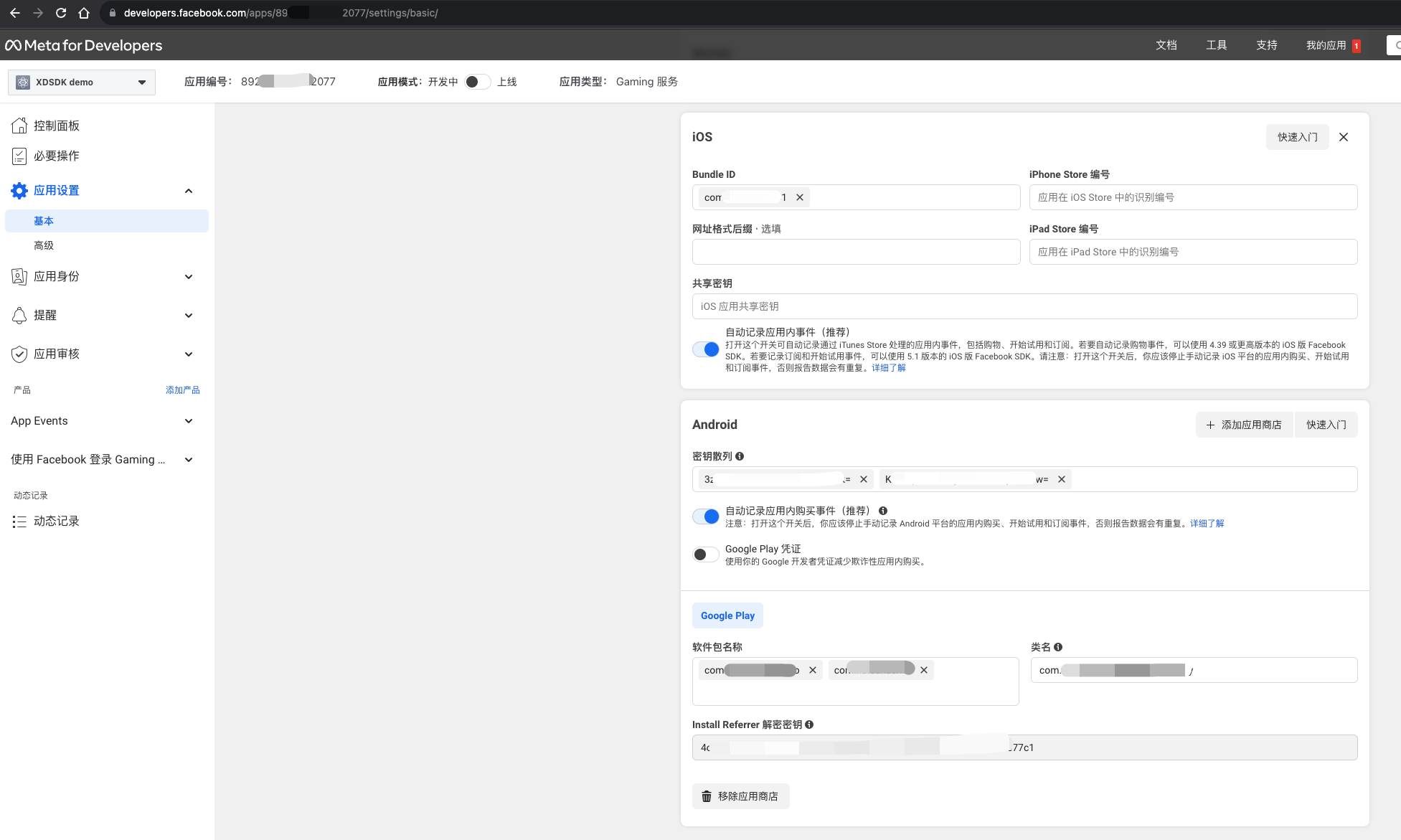Click 添加产品 link in sidebar
The height and width of the screenshot is (840, 1401).
click(183, 390)
